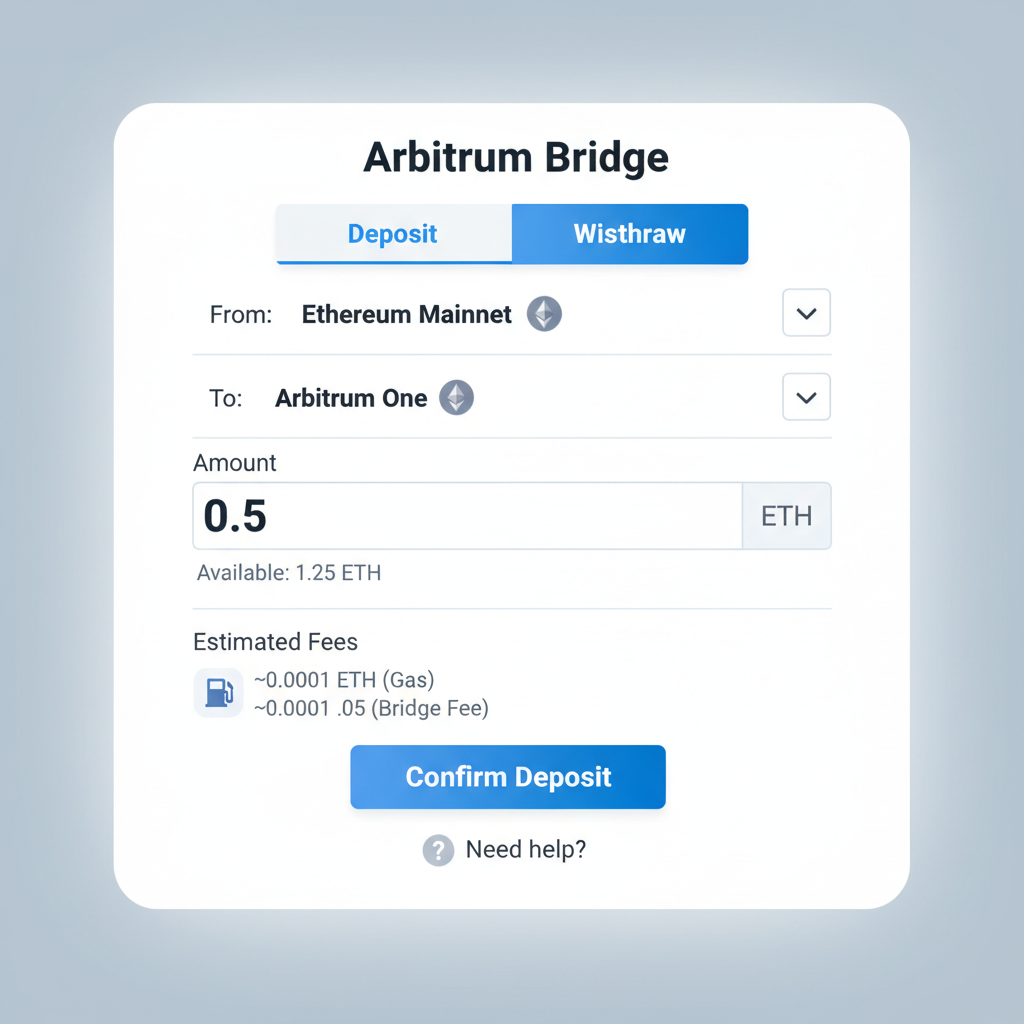The height and width of the screenshot is (1024, 1024).
Task: Click the Bridge Fee estimate line
Action: pyautogui.click(x=370, y=707)
